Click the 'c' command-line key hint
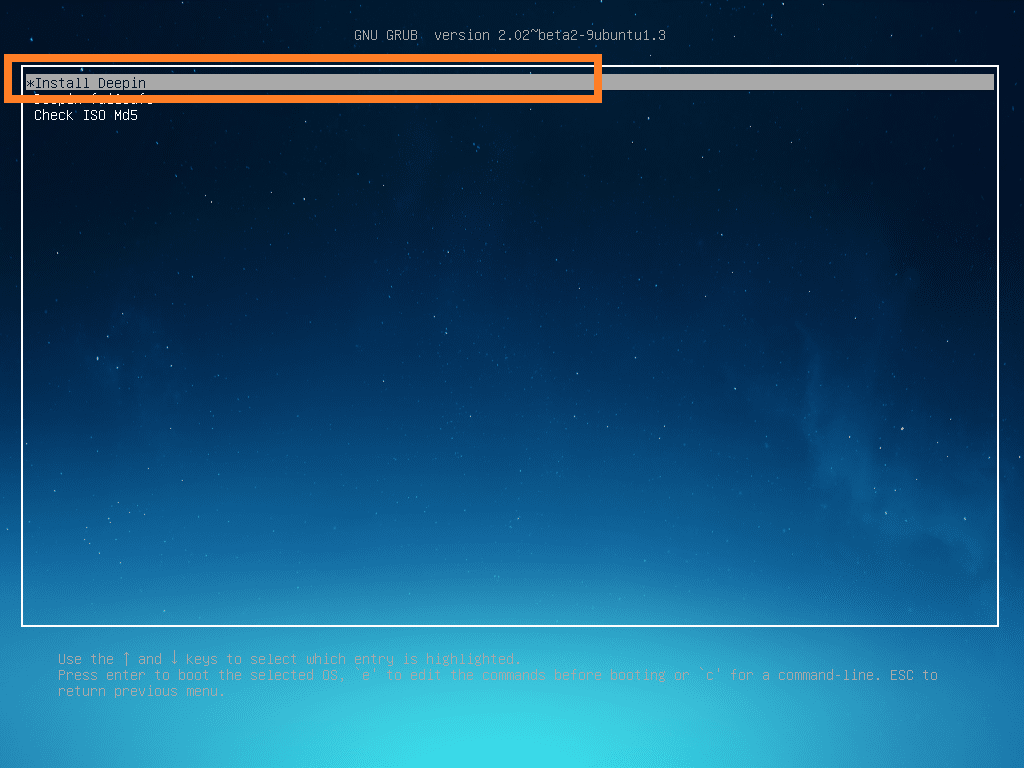The height and width of the screenshot is (768, 1024). (x=709, y=675)
